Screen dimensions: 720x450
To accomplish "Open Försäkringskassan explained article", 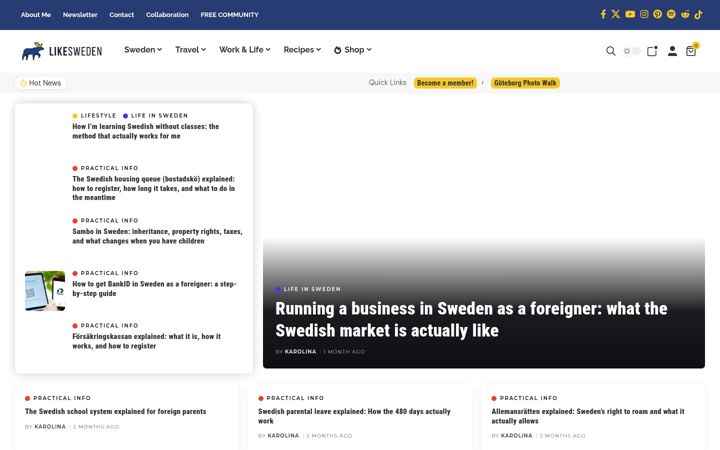I will point(146,341).
